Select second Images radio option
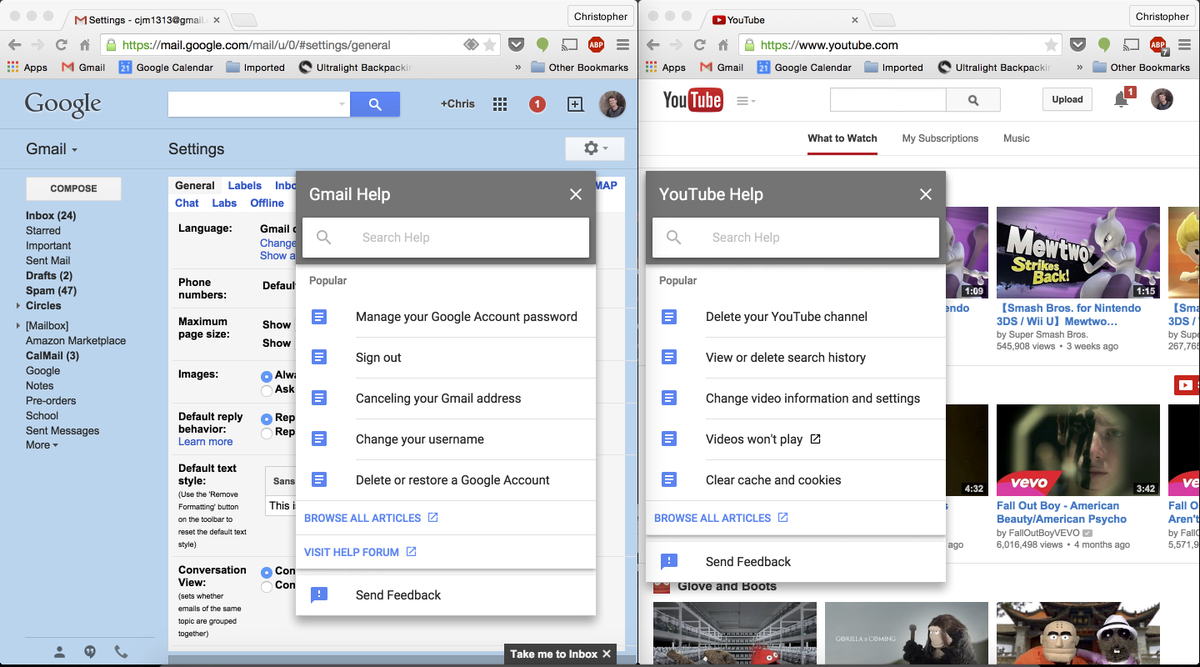Screen dimensions: 1200x667 [266, 390]
